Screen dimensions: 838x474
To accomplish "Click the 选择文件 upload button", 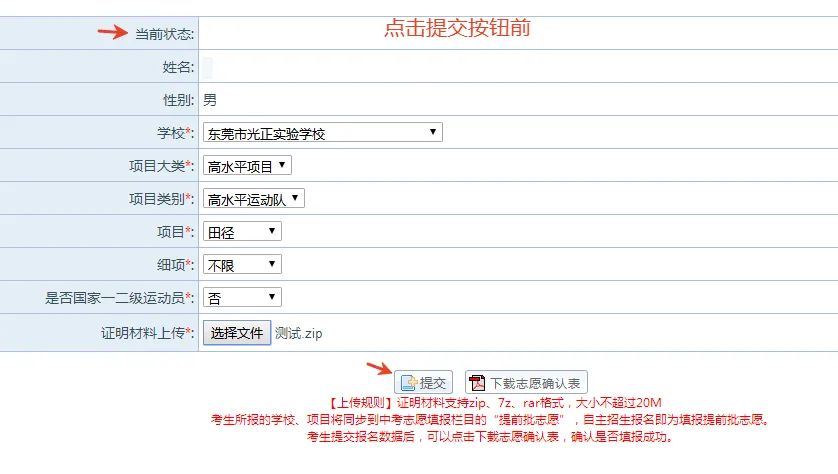I will point(237,333).
